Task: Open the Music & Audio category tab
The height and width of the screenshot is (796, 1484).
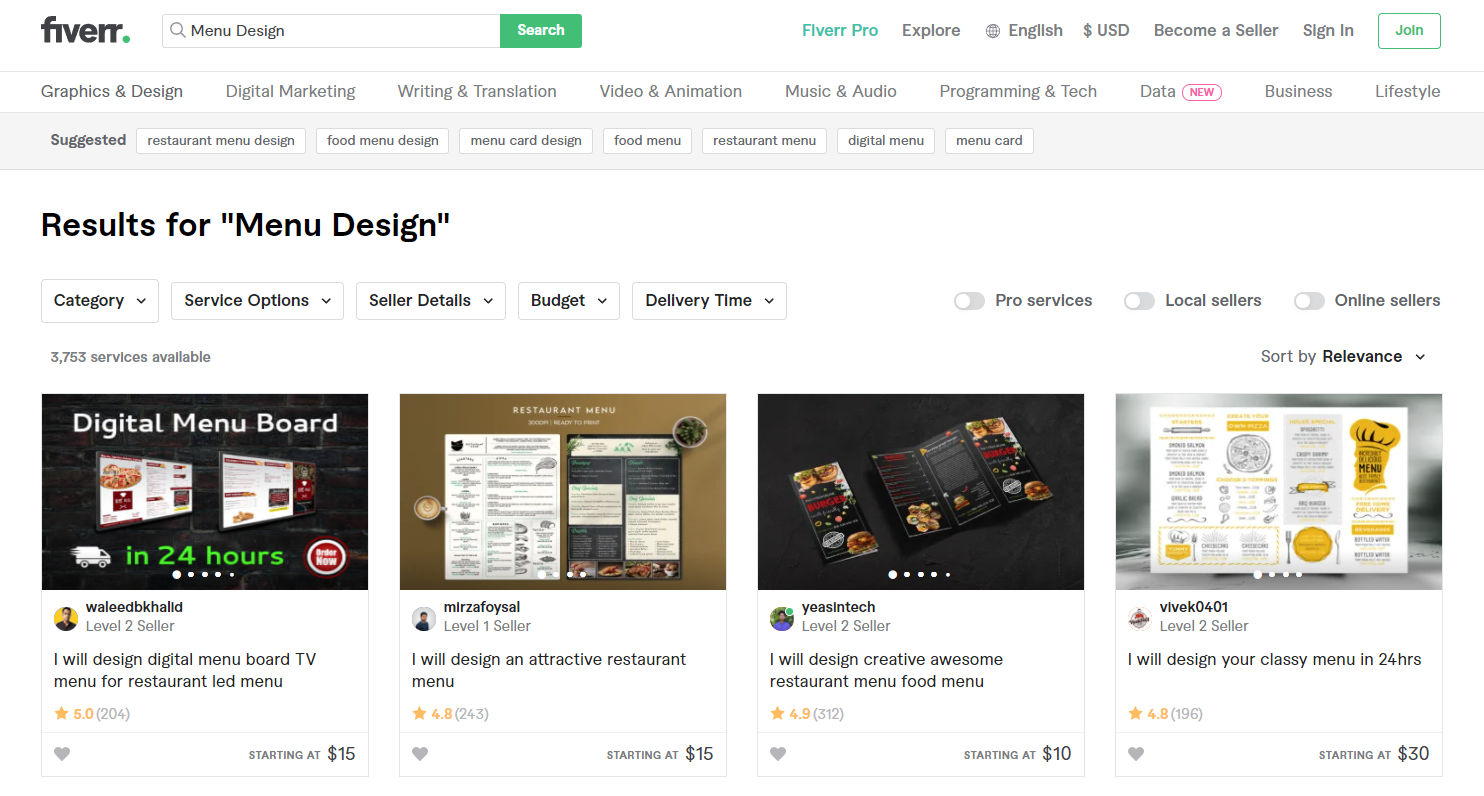Action: (x=840, y=91)
